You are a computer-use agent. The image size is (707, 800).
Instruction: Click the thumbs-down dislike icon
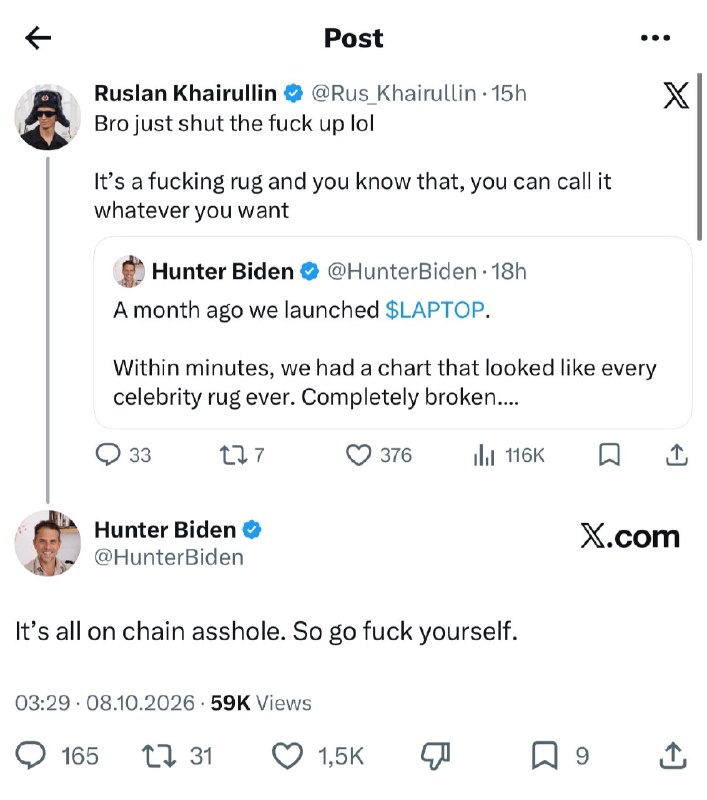click(435, 756)
